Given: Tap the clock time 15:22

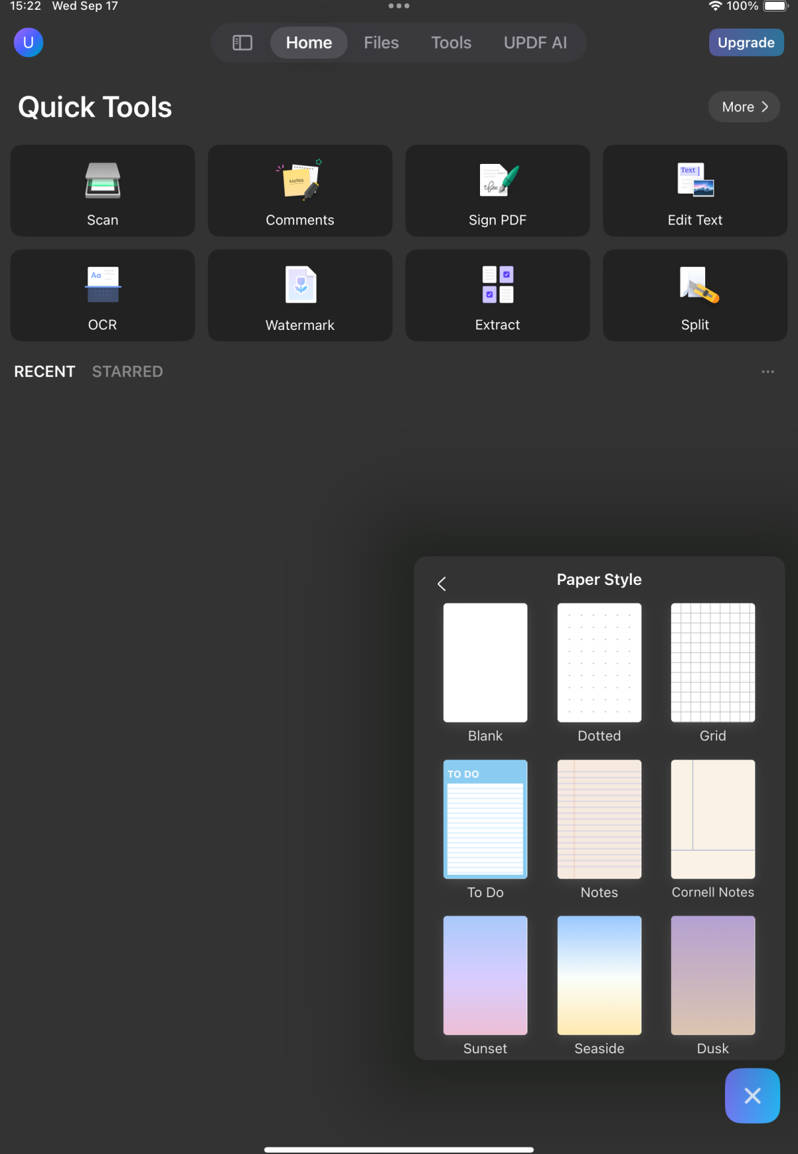Looking at the screenshot, I should tap(24, 6).
